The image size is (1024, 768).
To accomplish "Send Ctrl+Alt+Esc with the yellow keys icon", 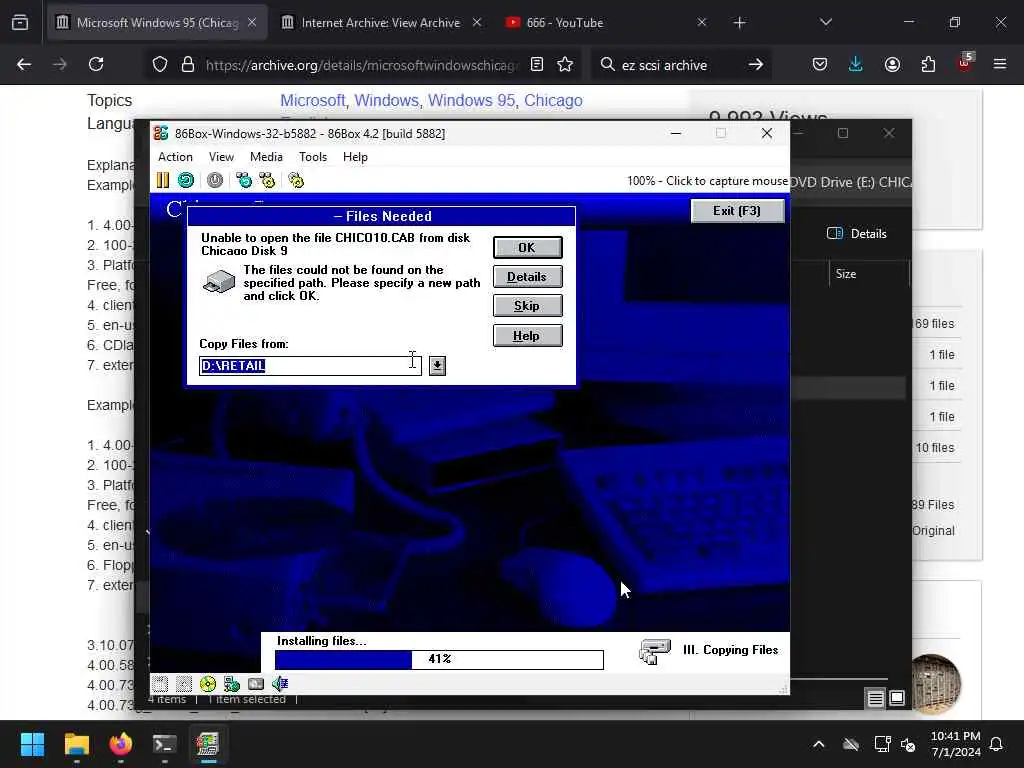I will click(267, 180).
